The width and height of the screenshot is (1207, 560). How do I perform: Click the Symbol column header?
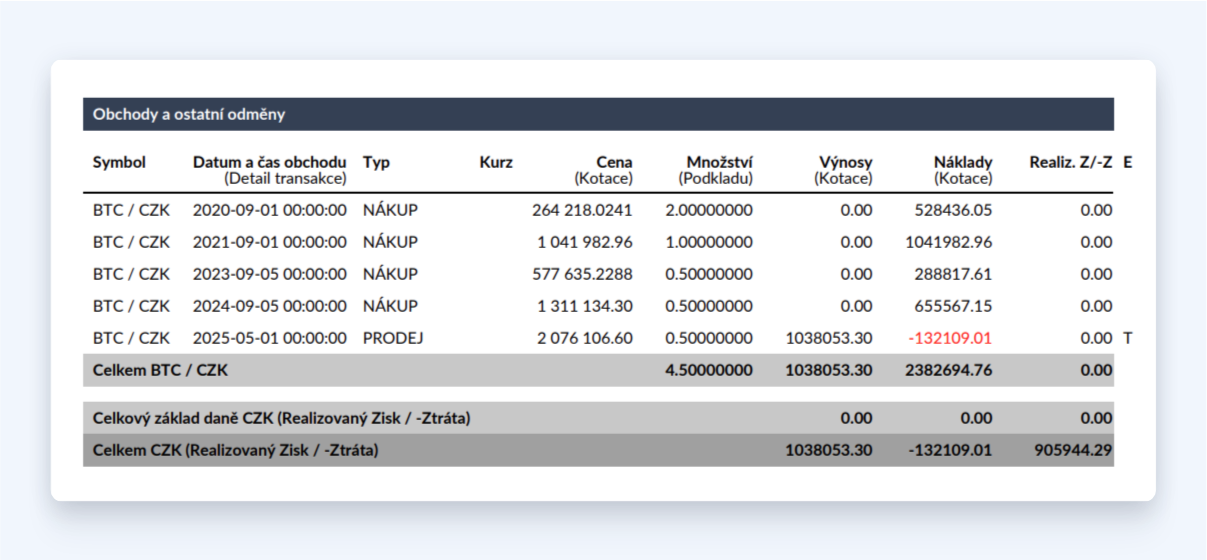[x=119, y=162]
